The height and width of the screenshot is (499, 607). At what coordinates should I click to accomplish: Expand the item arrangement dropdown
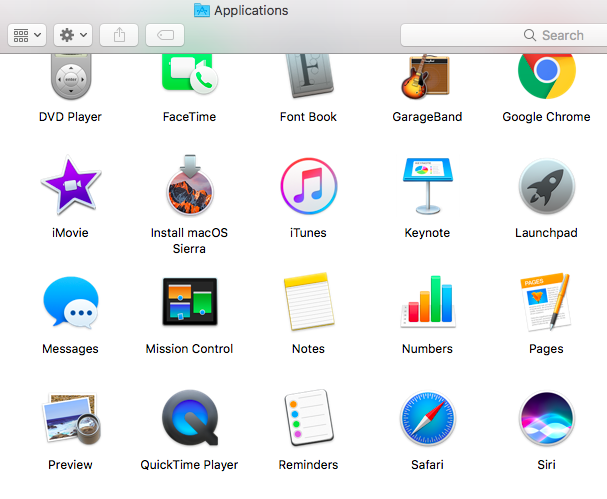click(27, 35)
